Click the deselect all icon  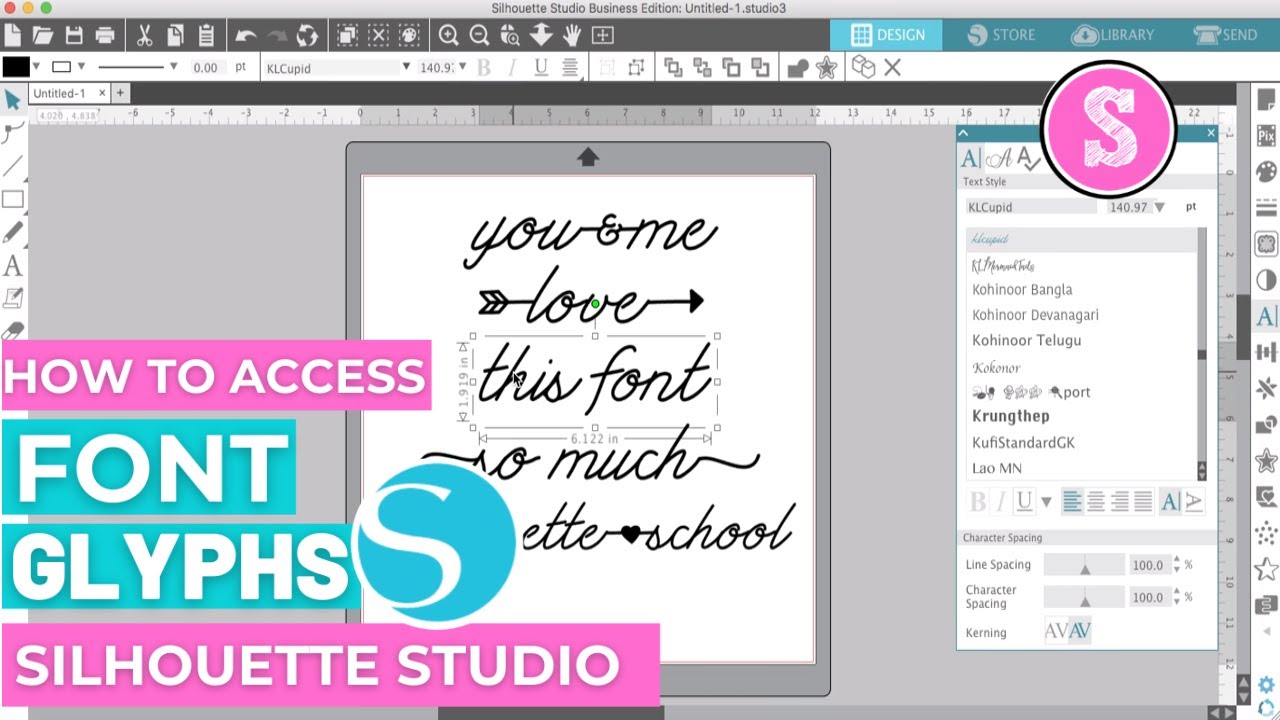coord(378,36)
